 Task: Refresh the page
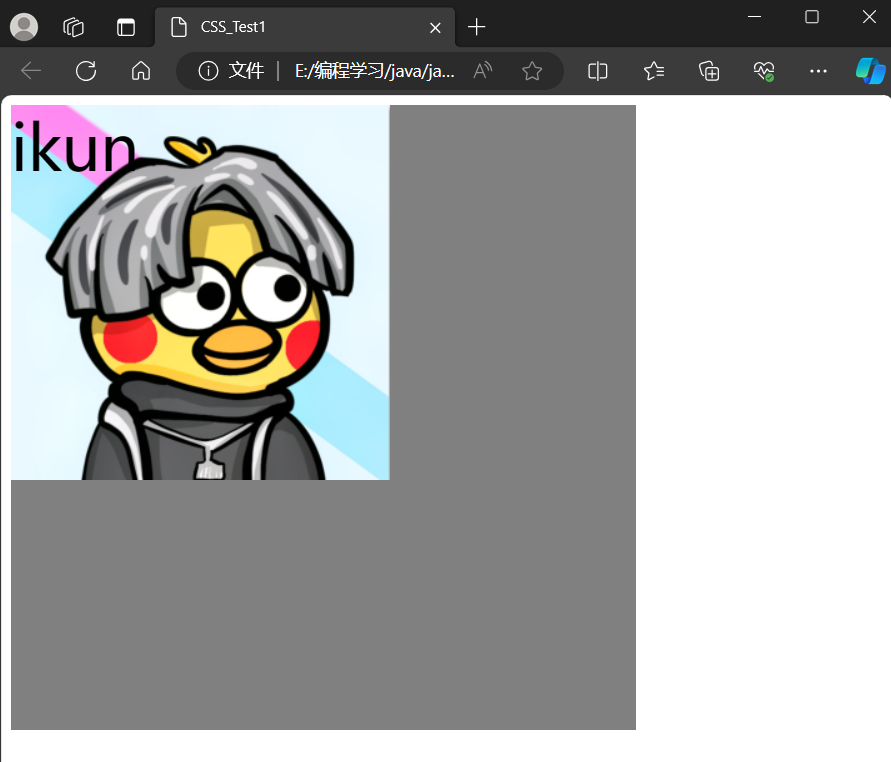click(86, 71)
